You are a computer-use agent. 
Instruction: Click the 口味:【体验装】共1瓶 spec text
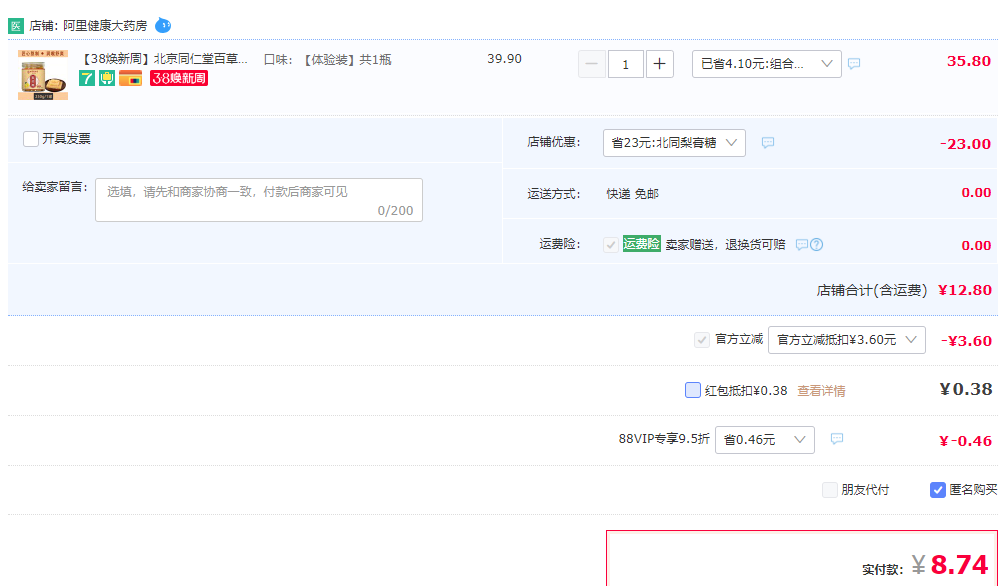[x=328, y=60]
